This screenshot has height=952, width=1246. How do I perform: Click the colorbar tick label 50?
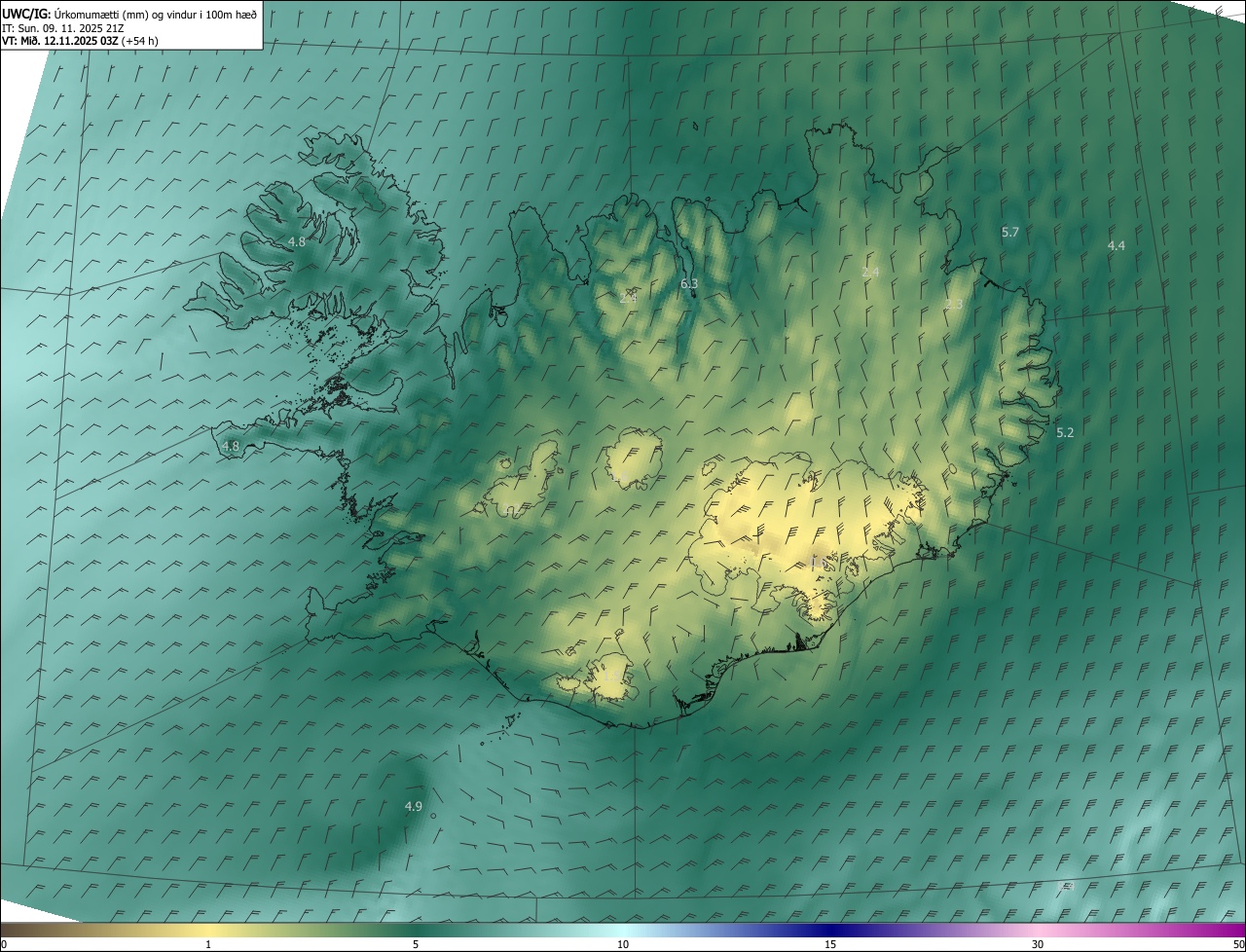[x=1238, y=944]
